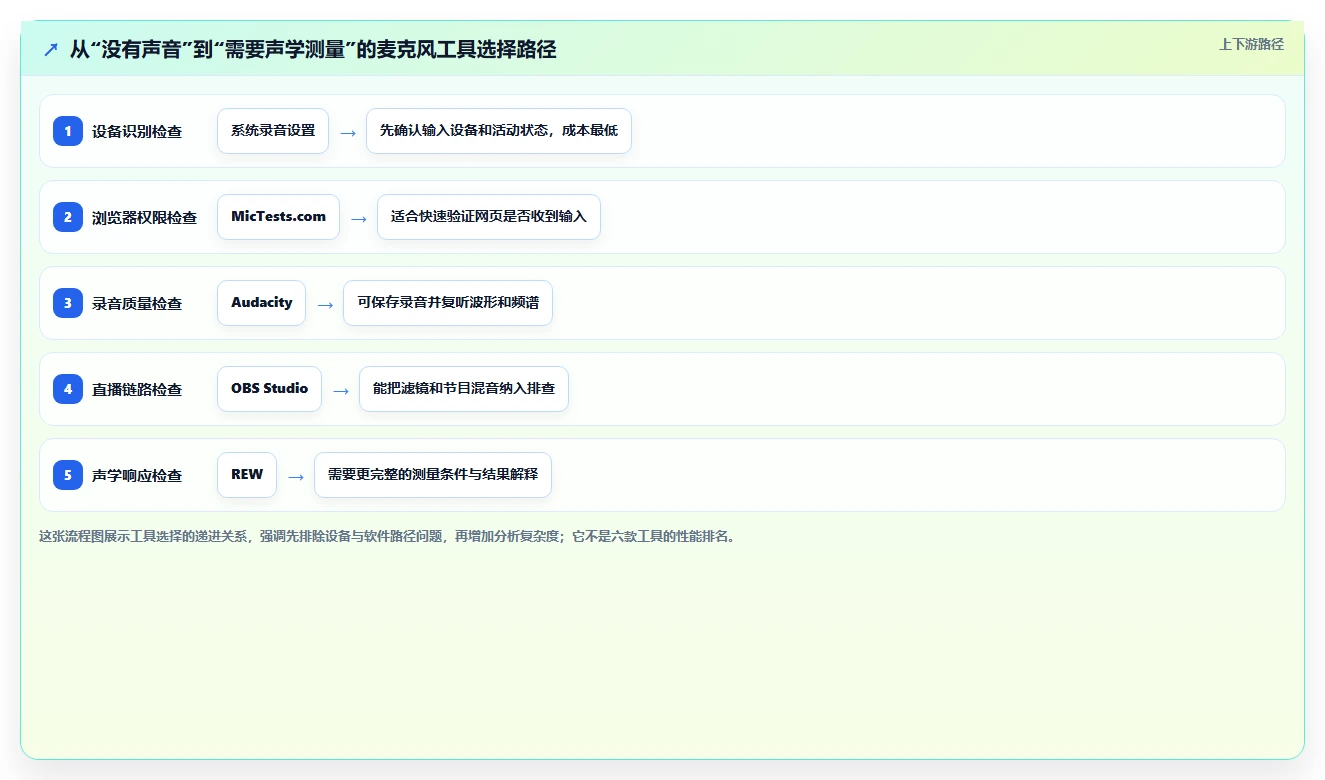Select the OBS Studio tool chip
Screen dimensions: 1325x780
point(269,389)
